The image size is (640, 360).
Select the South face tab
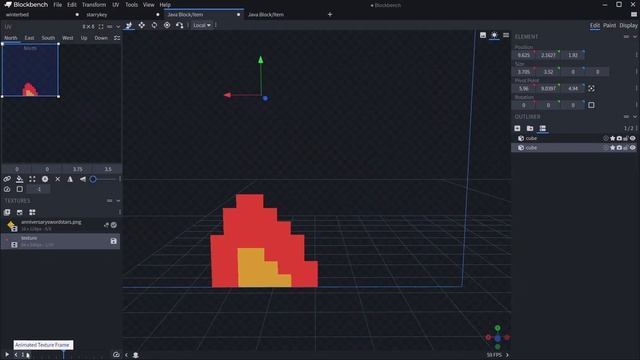click(x=48, y=38)
